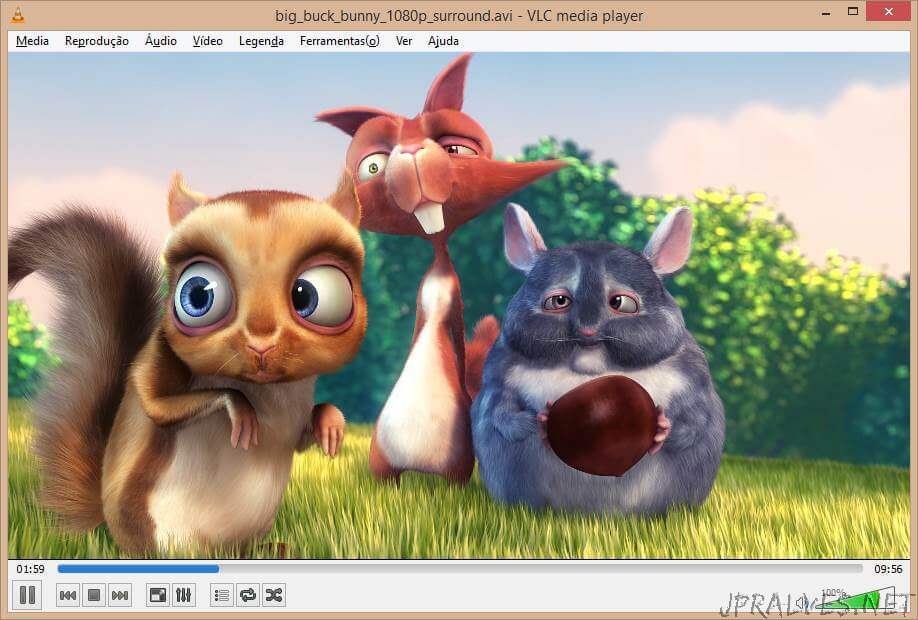Adjust the green volume slider
This screenshot has height=620, width=918.
pyautogui.click(x=858, y=600)
